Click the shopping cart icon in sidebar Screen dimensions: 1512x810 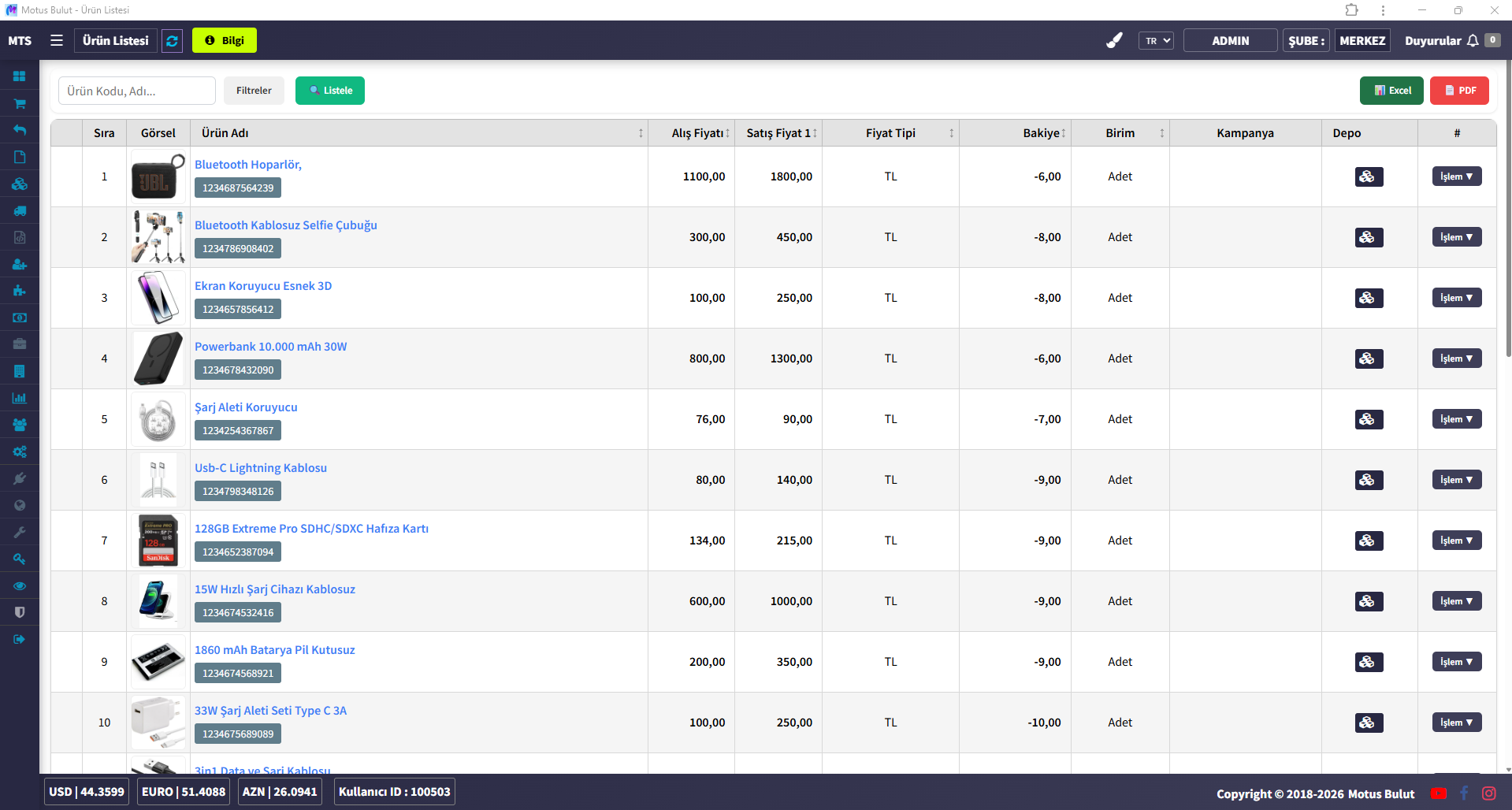coord(20,103)
